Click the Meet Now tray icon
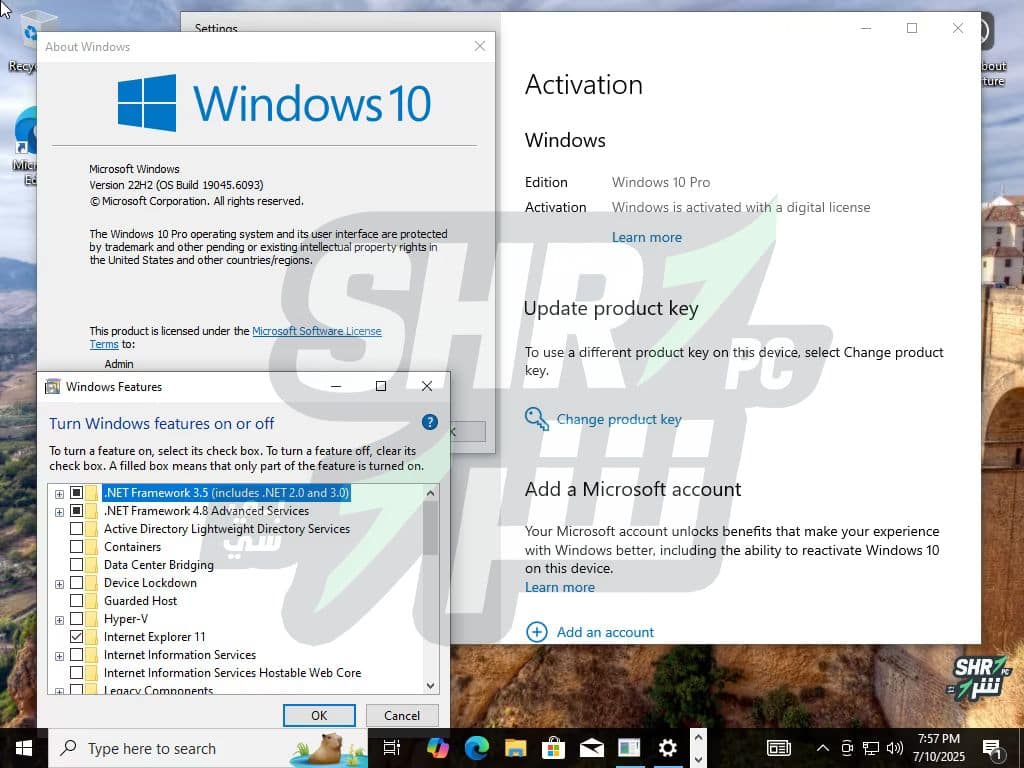This screenshot has height=768, width=1024. 847,748
